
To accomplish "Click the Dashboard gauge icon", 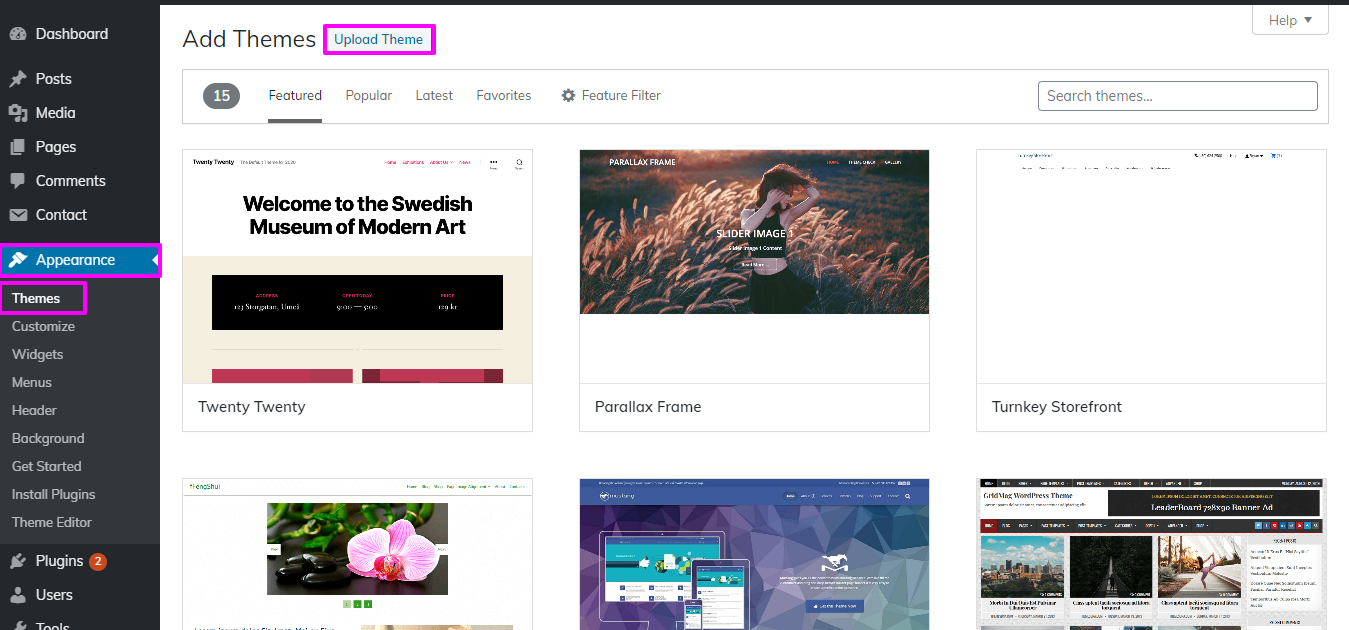I will coord(18,34).
